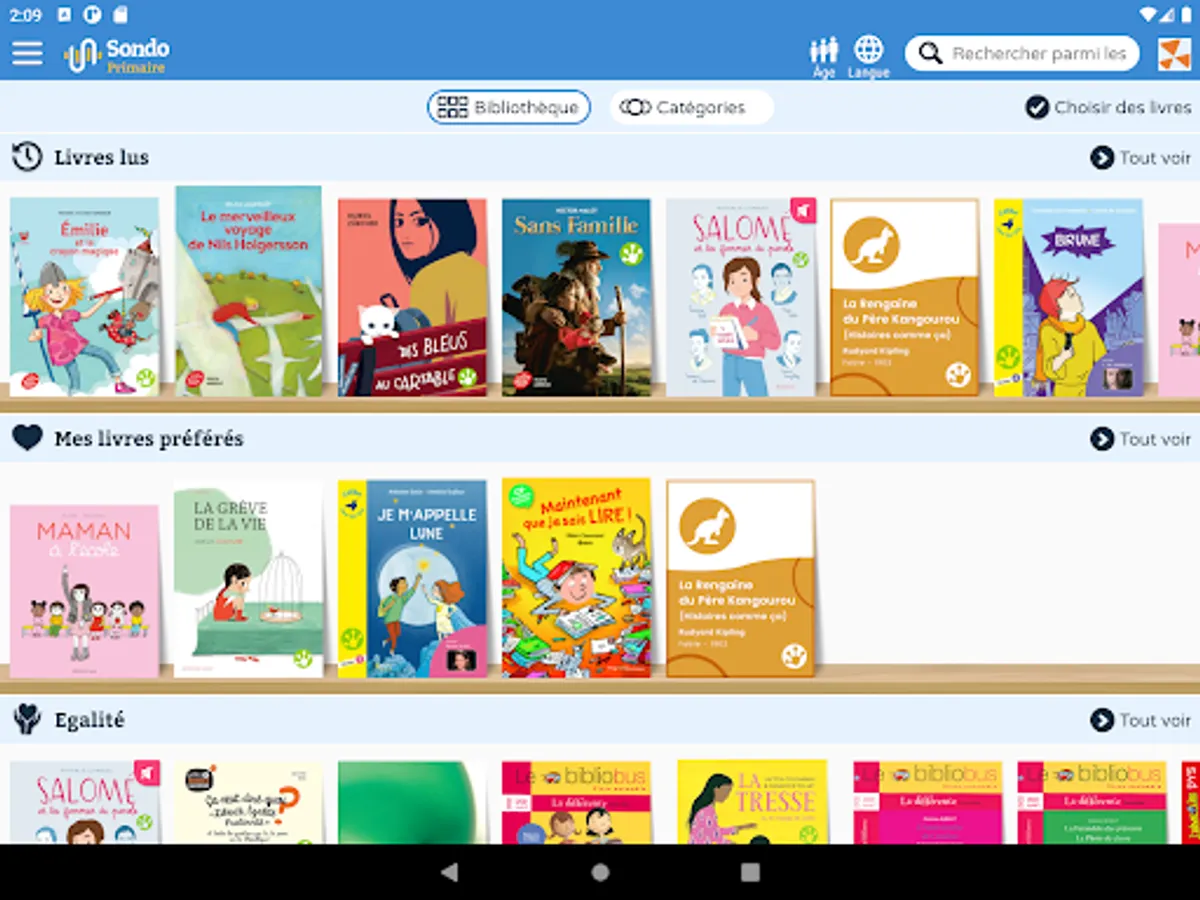Tap the Android recent apps button

click(x=750, y=872)
